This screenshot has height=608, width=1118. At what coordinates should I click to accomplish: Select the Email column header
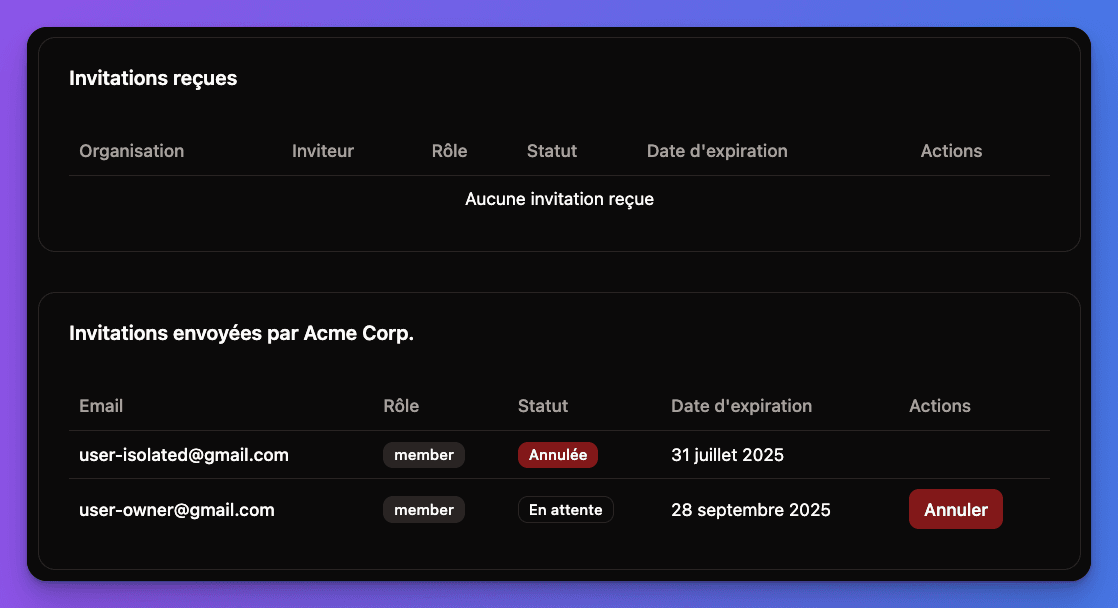(x=100, y=406)
